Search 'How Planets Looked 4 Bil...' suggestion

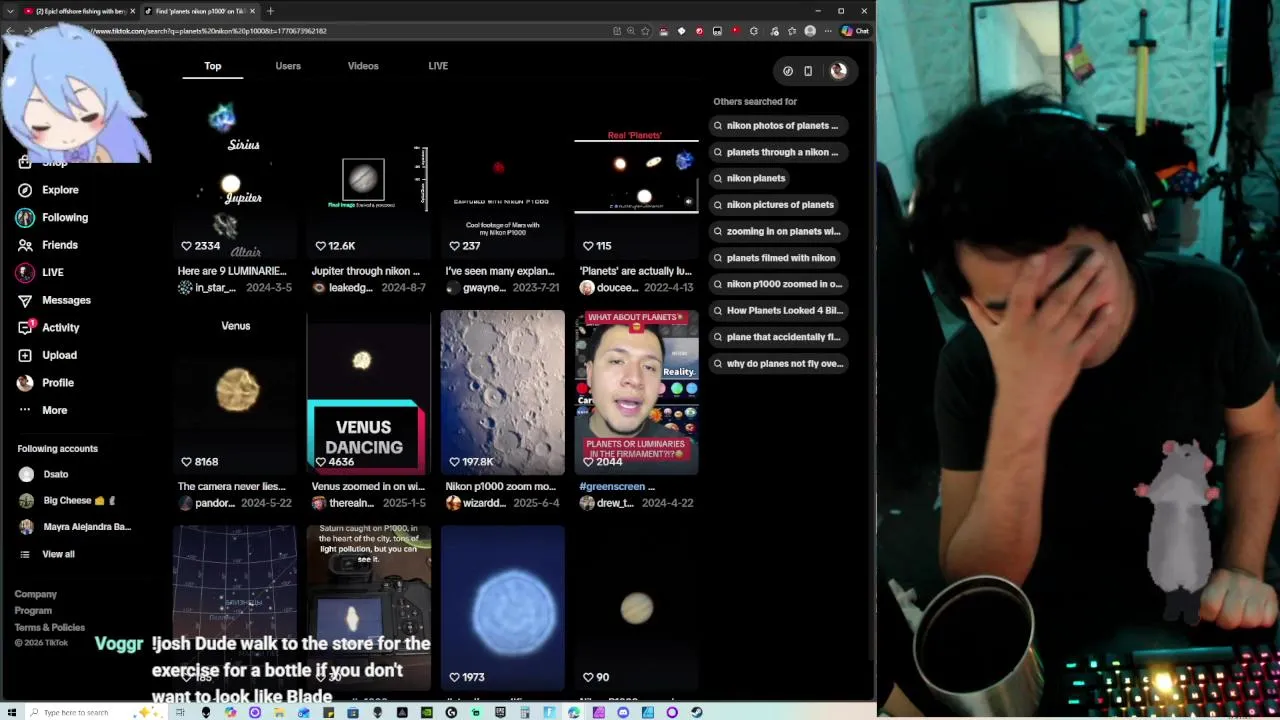click(779, 310)
